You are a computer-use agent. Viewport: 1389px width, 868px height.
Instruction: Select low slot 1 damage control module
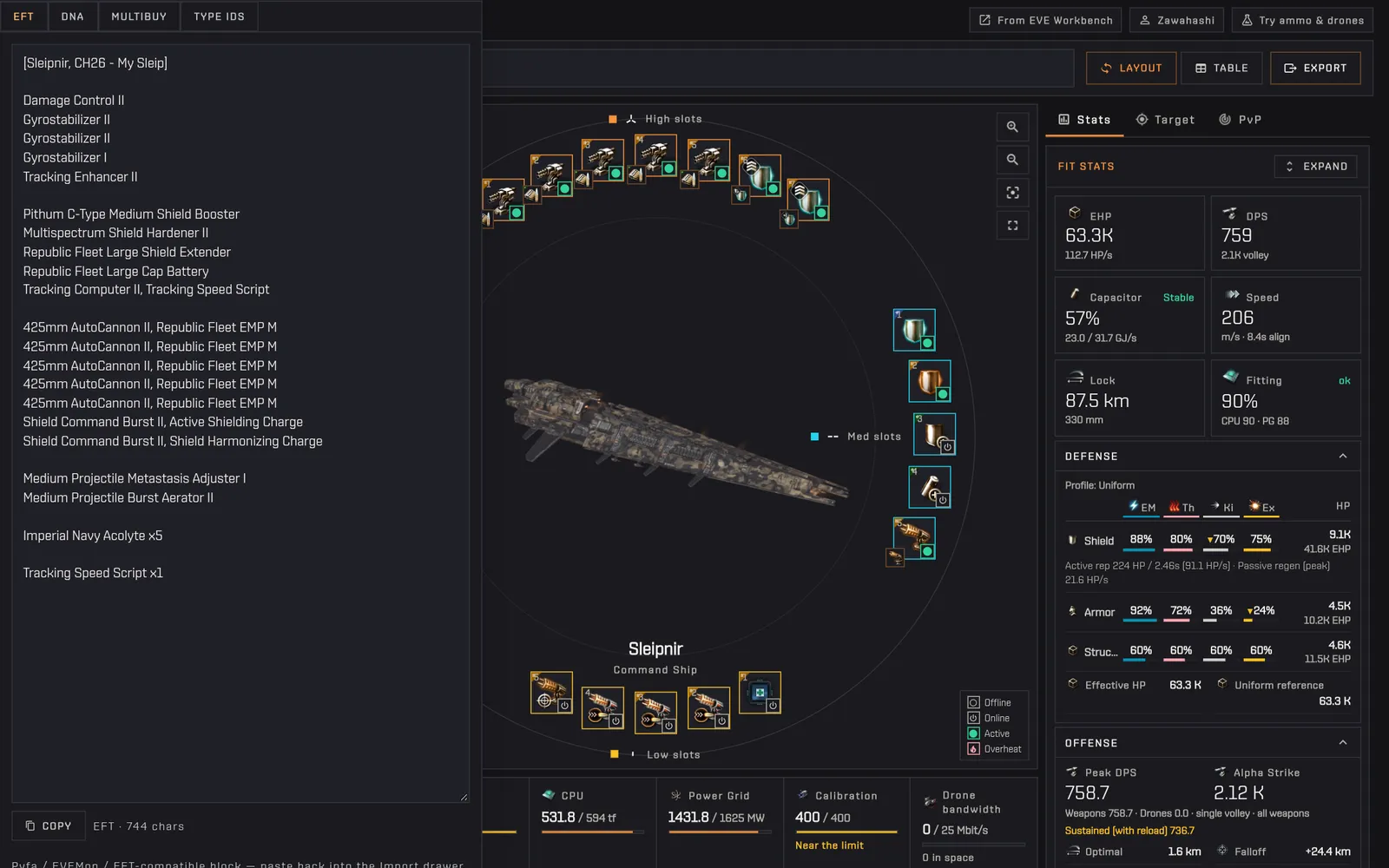(760, 693)
